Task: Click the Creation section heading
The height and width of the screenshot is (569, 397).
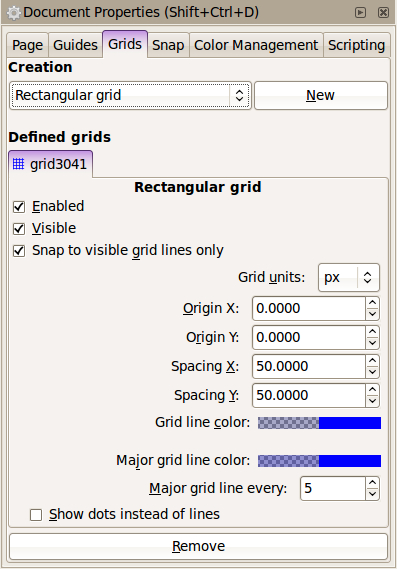Action: 40,67
